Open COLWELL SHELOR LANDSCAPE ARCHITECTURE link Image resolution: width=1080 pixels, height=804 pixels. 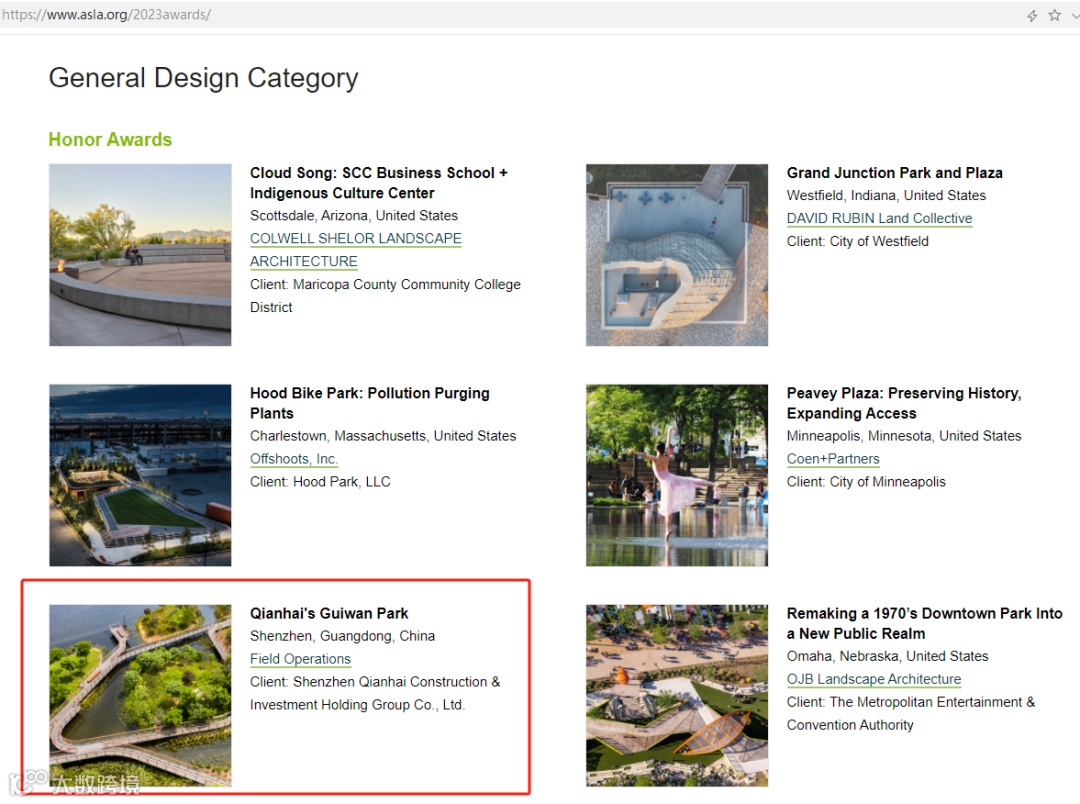(x=355, y=249)
